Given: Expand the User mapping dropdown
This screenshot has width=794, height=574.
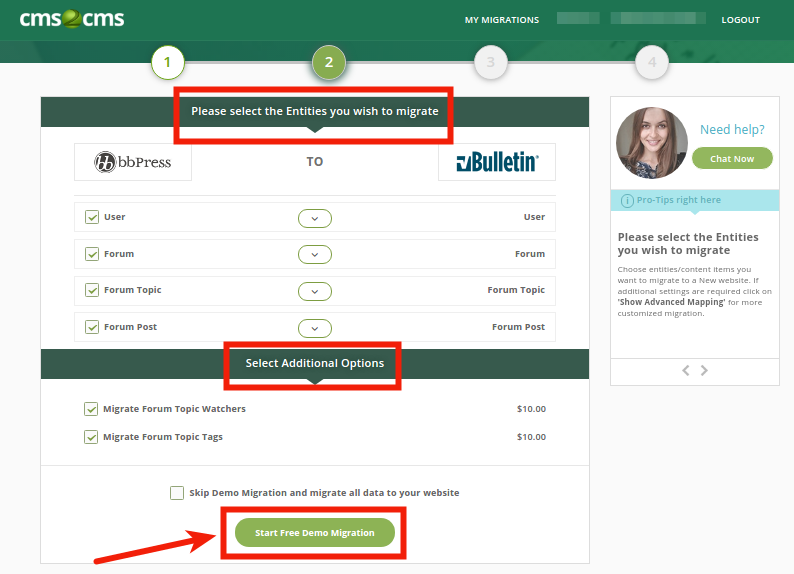Looking at the screenshot, I should (315, 219).
